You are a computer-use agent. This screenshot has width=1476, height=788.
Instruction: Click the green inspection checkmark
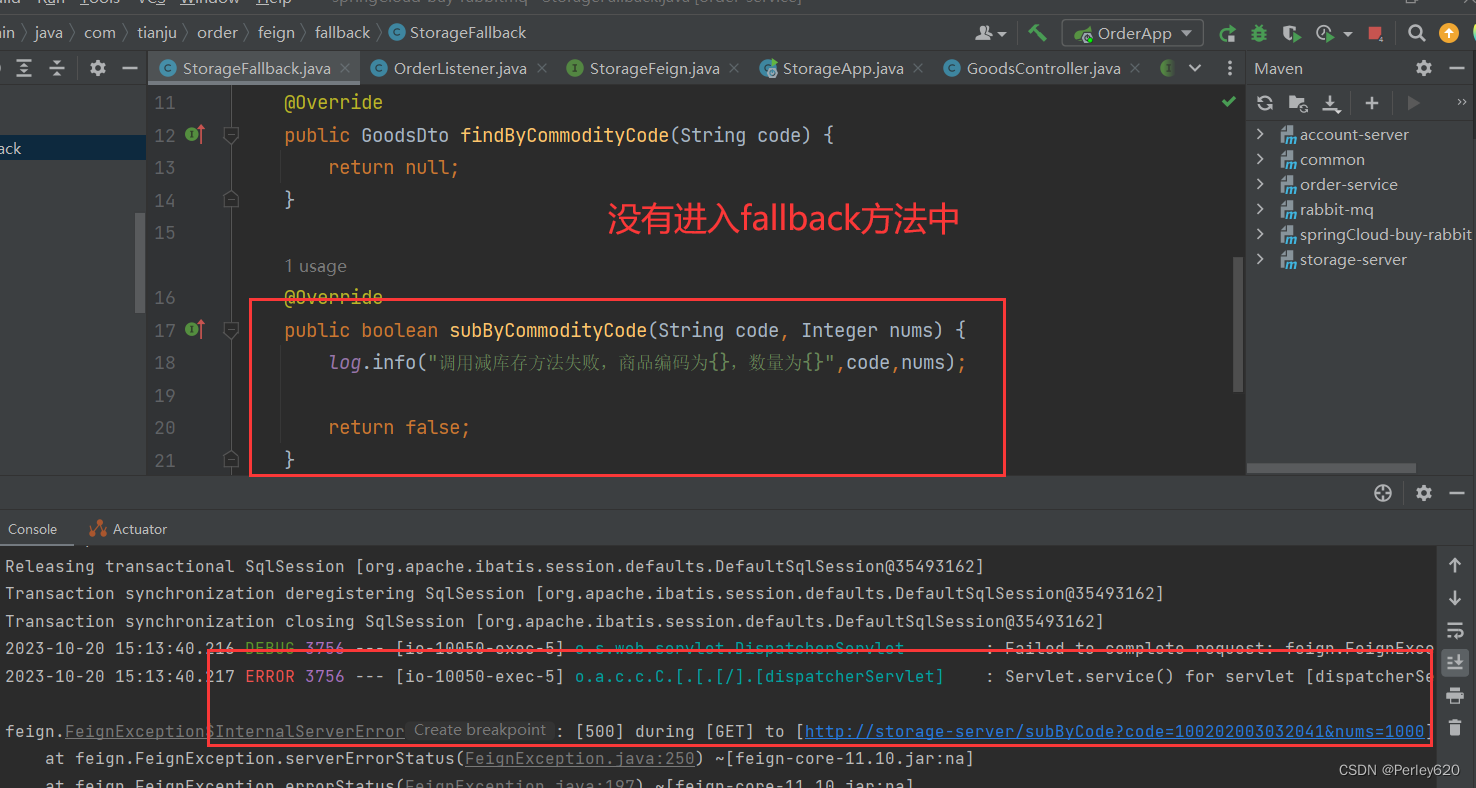(x=1228, y=102)
